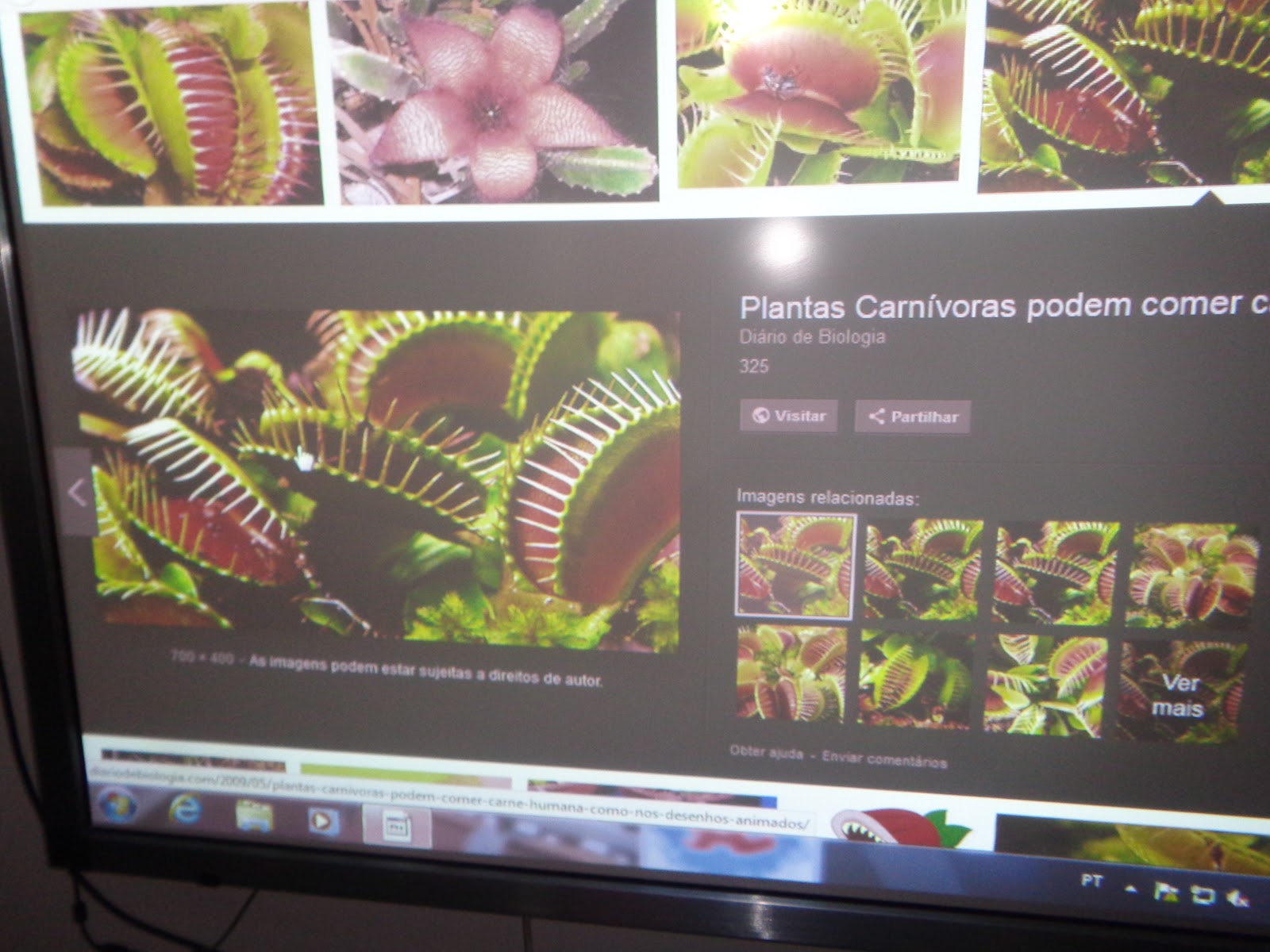The height and width of the screenshot is (952, 1270).
Task: Click the Visitar button
Action: point(789,416)
